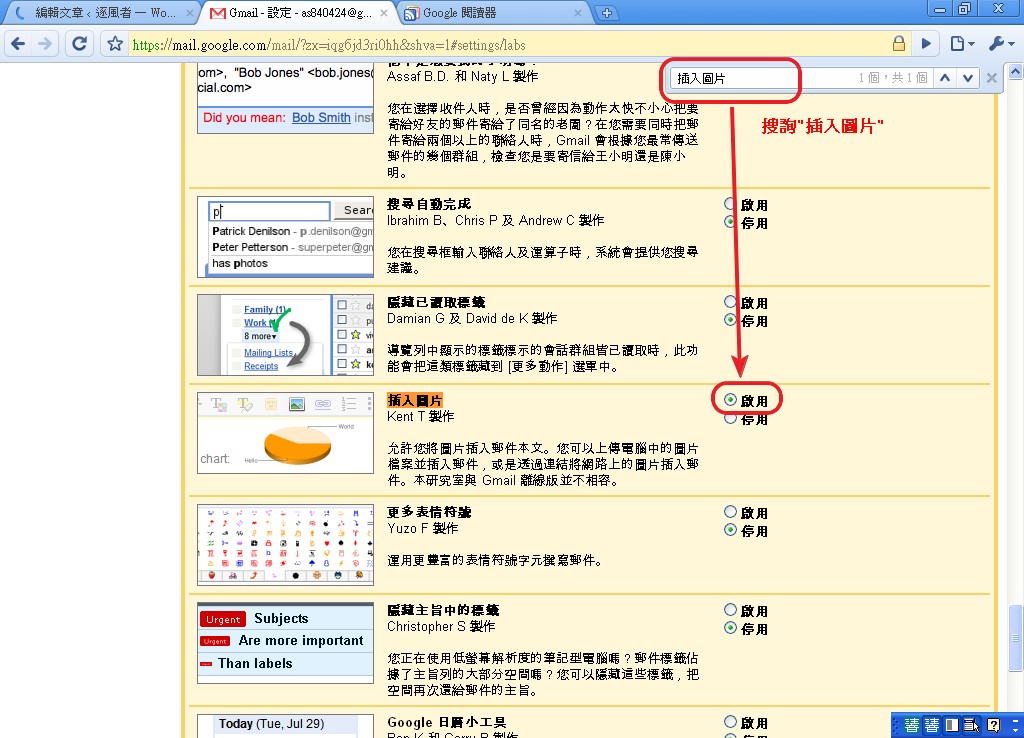
Task: Click the 隱藏主旨中的標籤 title
Action: [x=443, y=610]
